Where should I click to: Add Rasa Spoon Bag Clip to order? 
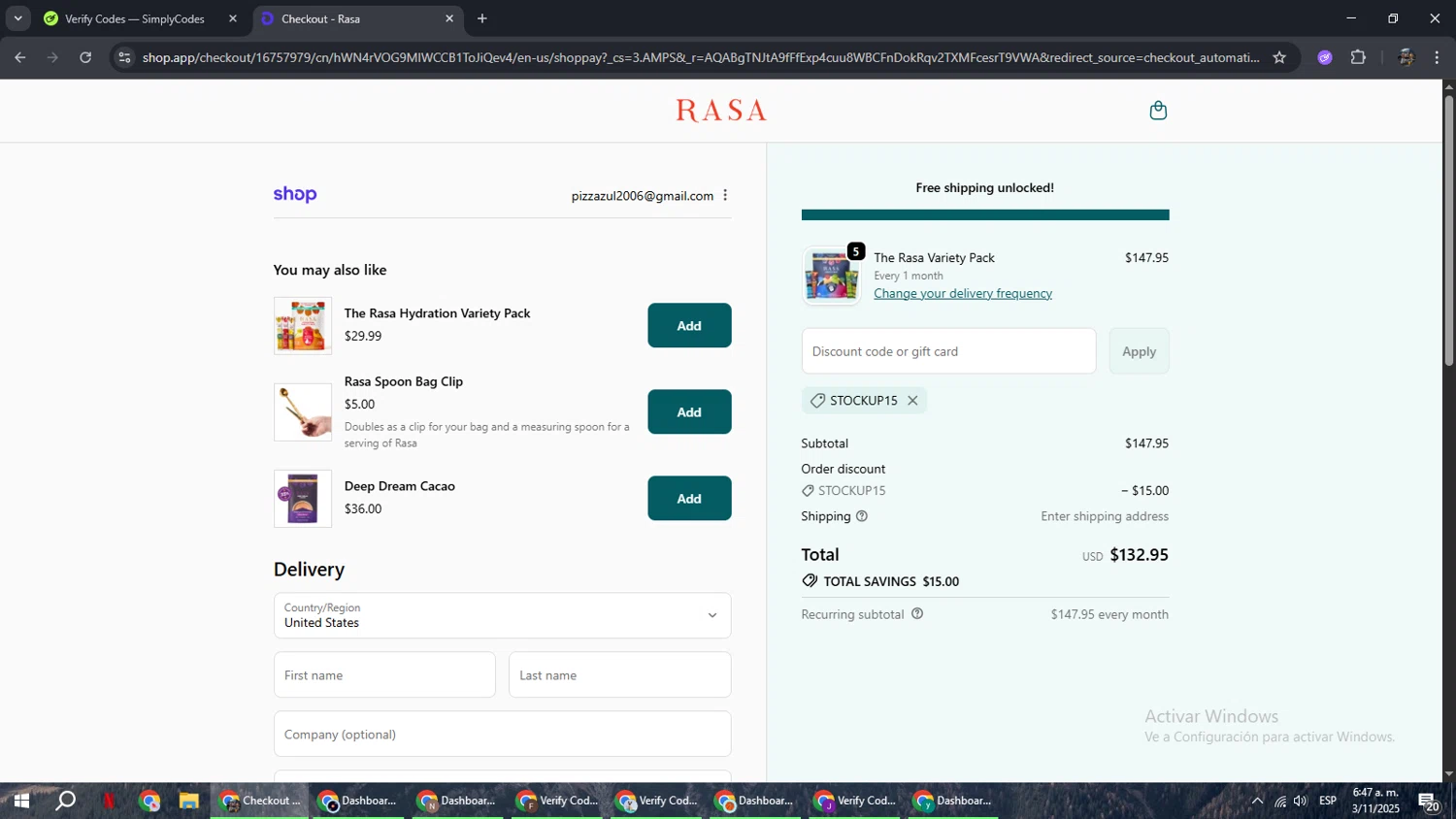point(689,411)
